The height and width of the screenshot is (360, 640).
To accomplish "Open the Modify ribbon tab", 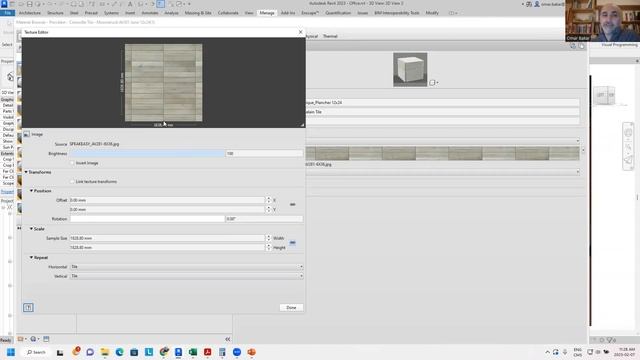I will coord(432,13).
